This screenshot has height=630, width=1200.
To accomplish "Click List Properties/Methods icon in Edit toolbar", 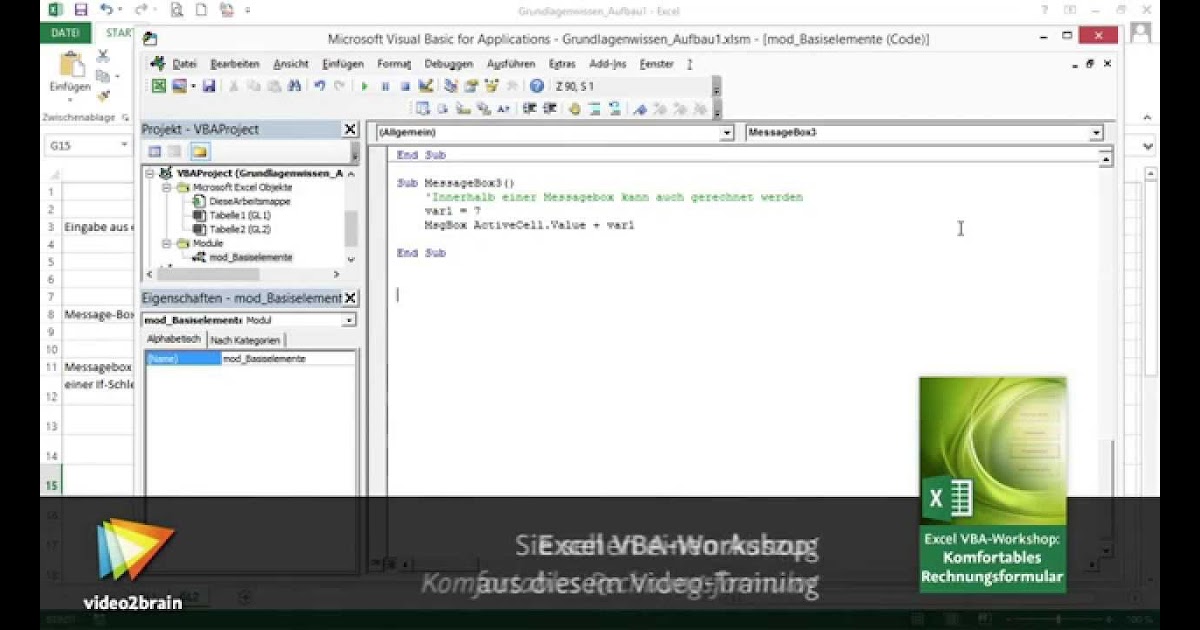I will (x=422, y=108).
